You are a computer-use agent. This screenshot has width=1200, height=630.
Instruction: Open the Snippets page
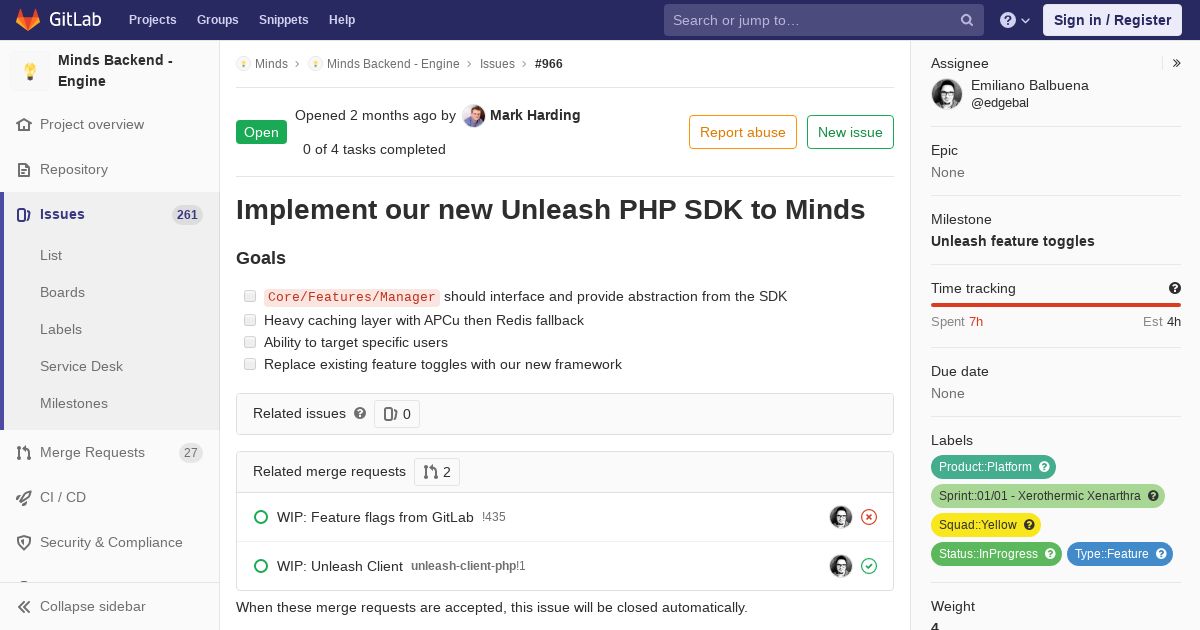[283, 20]
